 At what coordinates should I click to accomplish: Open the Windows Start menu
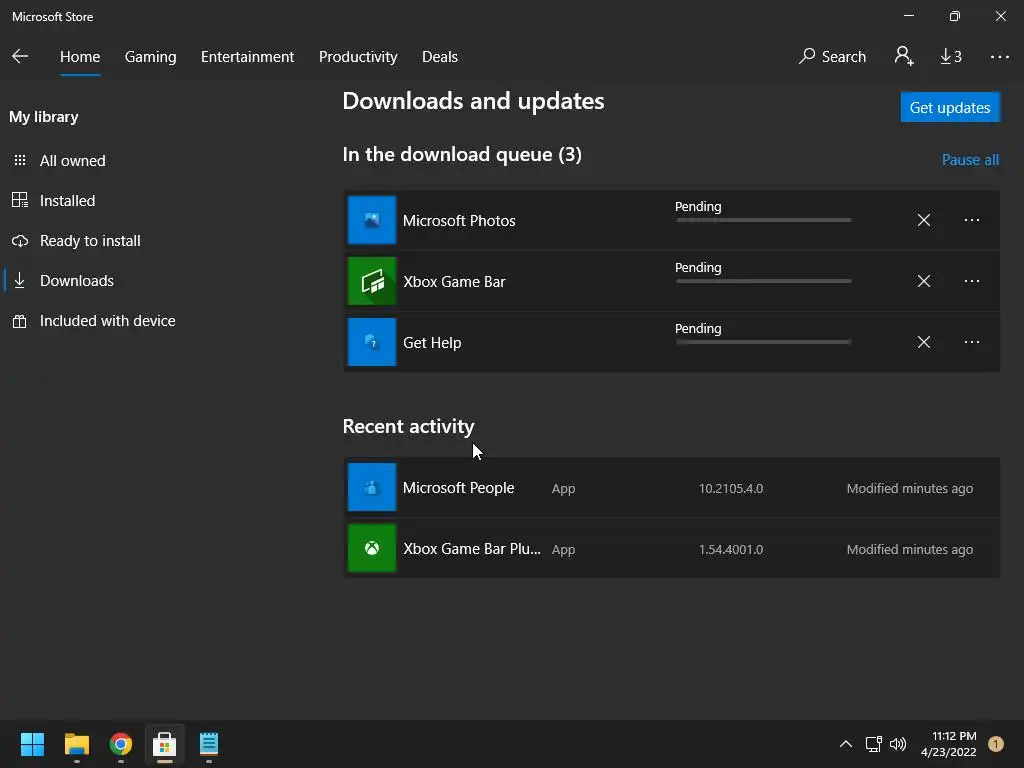[x=32, y=744]
